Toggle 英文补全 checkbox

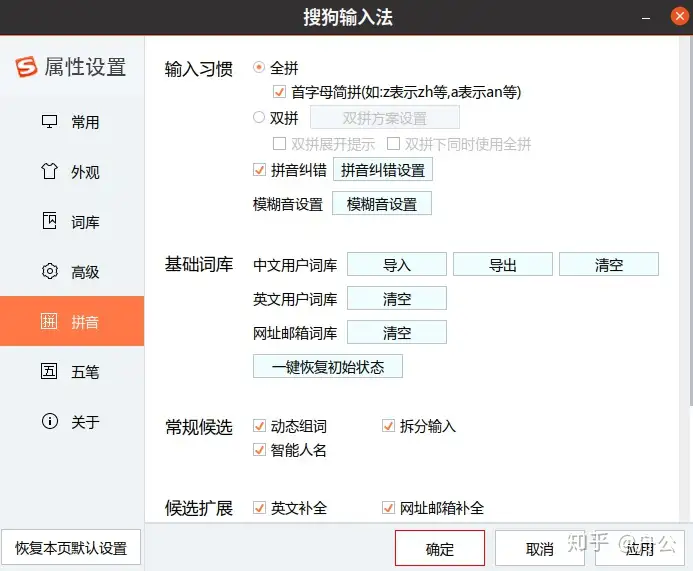(259, 507)
